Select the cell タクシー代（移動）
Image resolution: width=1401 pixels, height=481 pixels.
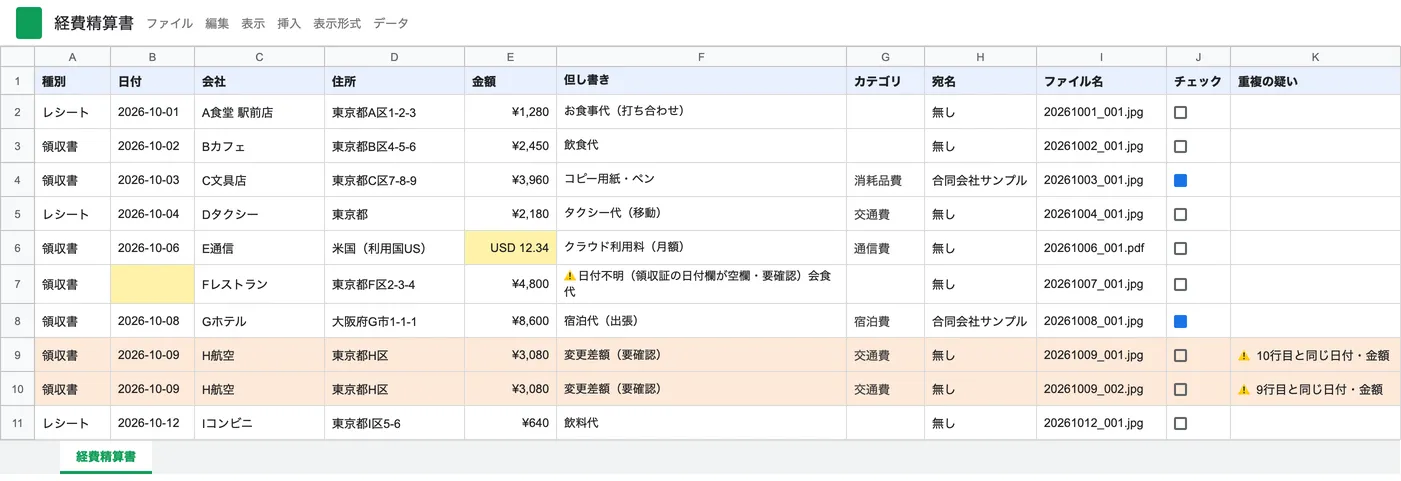701,214
